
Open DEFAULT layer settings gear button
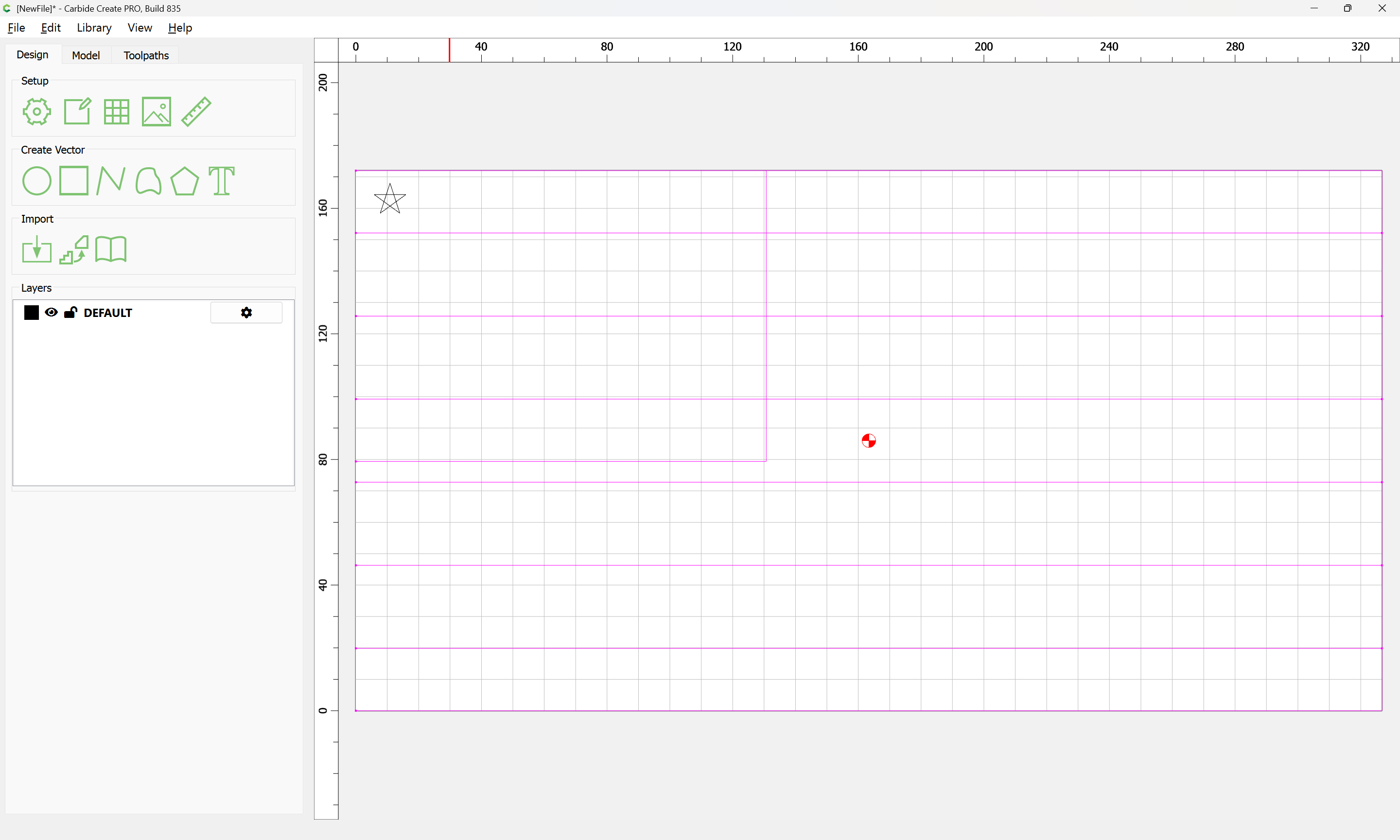pos(246,313)
